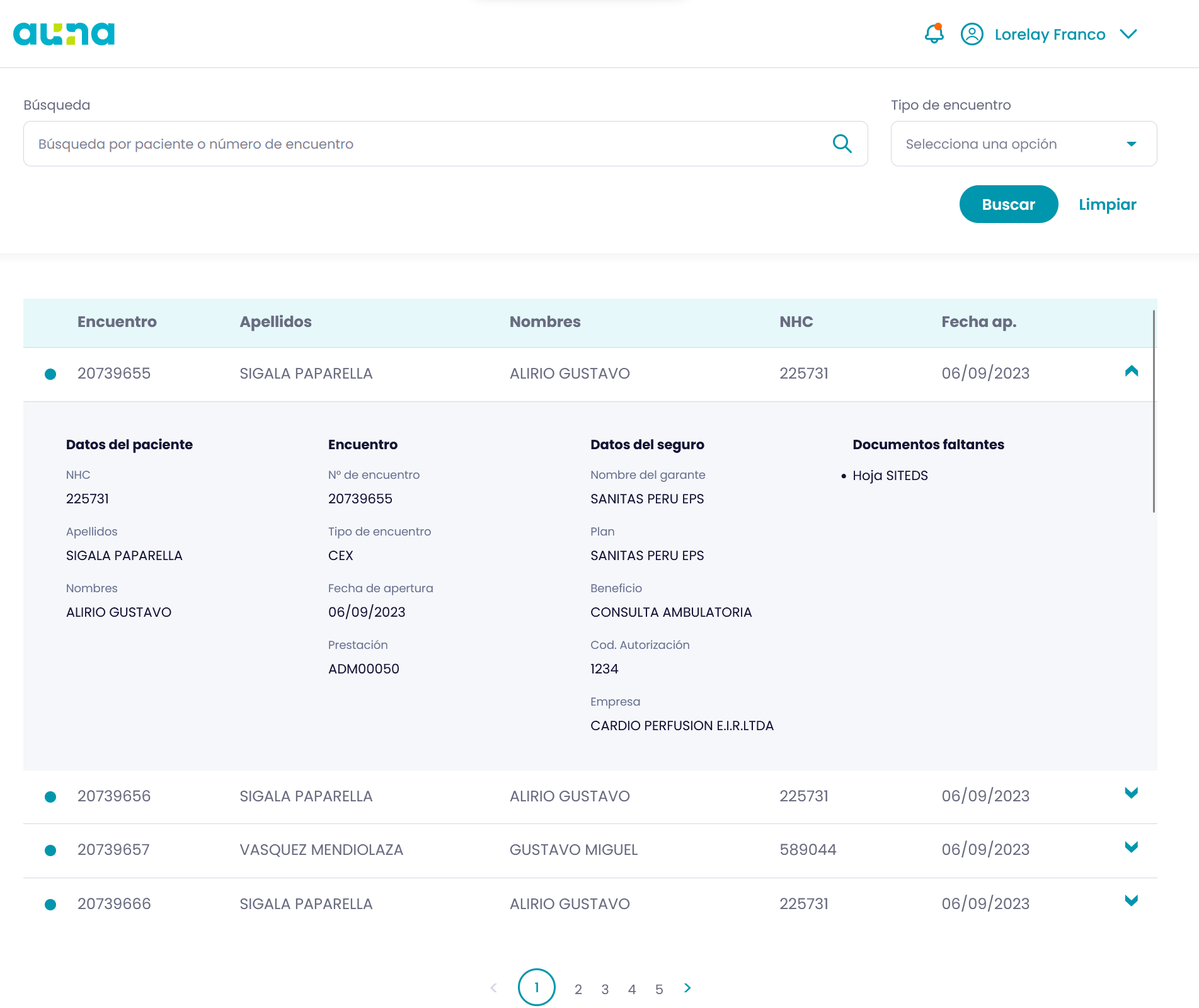The image size is (1199, 1008).
Task: Select page 2 in pagination
Action: click(x=578, y=989)
